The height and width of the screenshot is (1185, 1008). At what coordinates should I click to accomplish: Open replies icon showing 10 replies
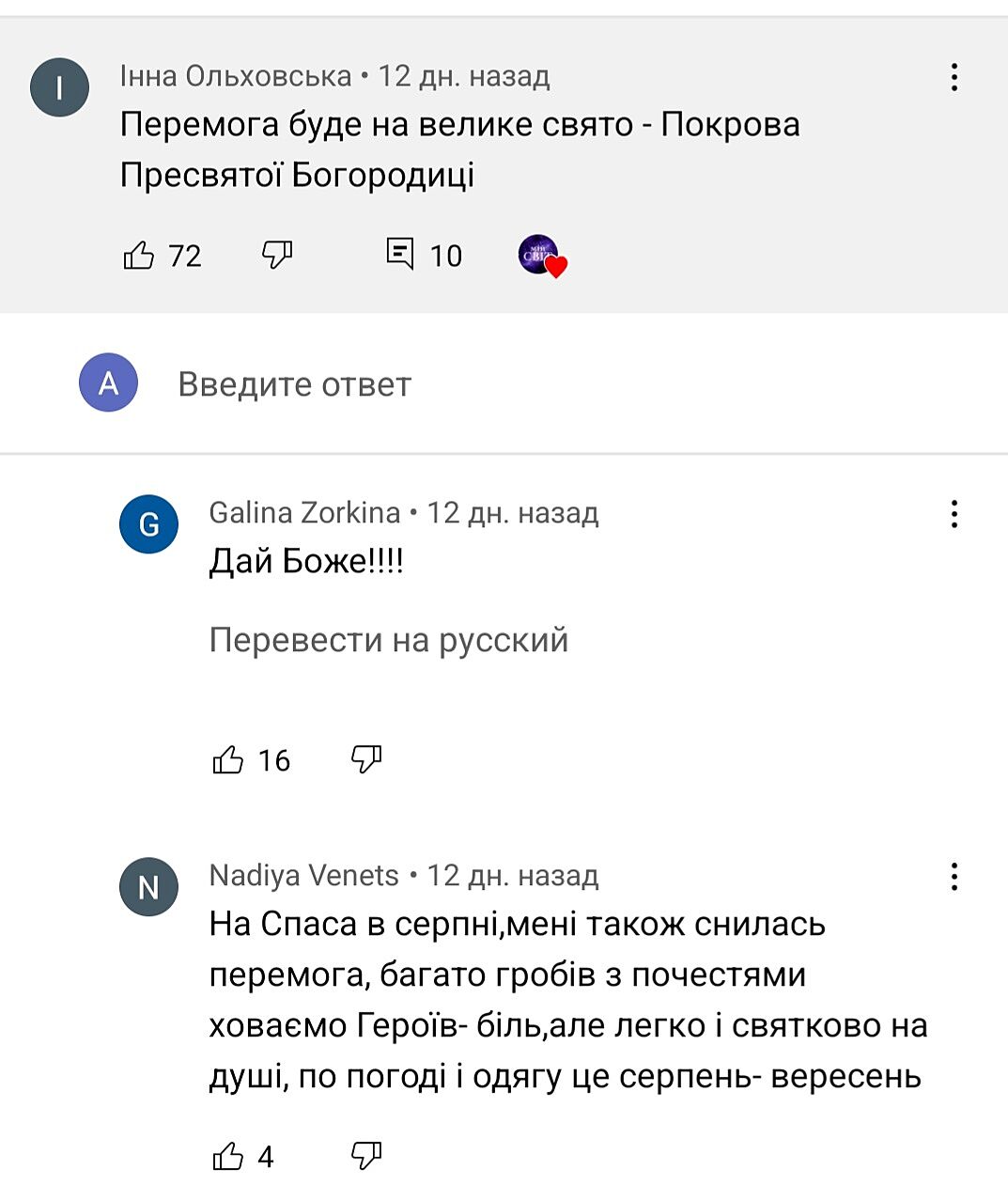pos(400,255)
